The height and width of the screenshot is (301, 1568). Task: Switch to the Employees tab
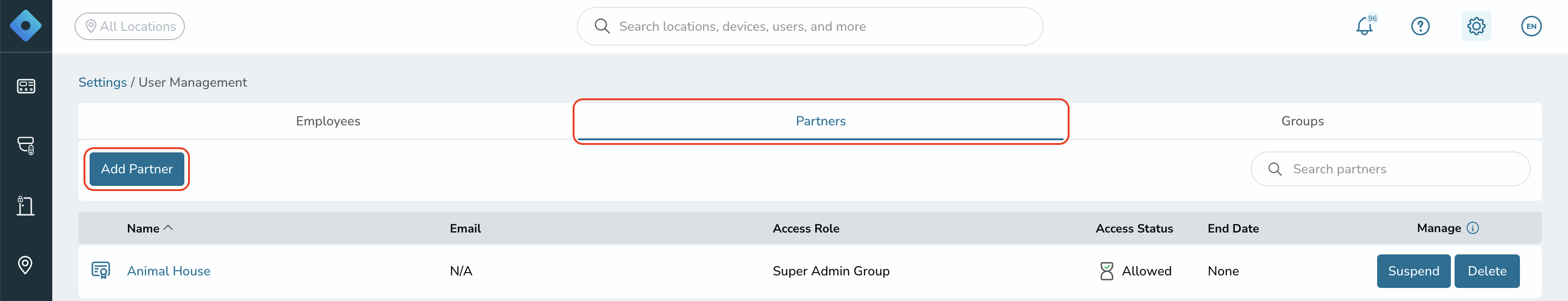pos(328,121)
